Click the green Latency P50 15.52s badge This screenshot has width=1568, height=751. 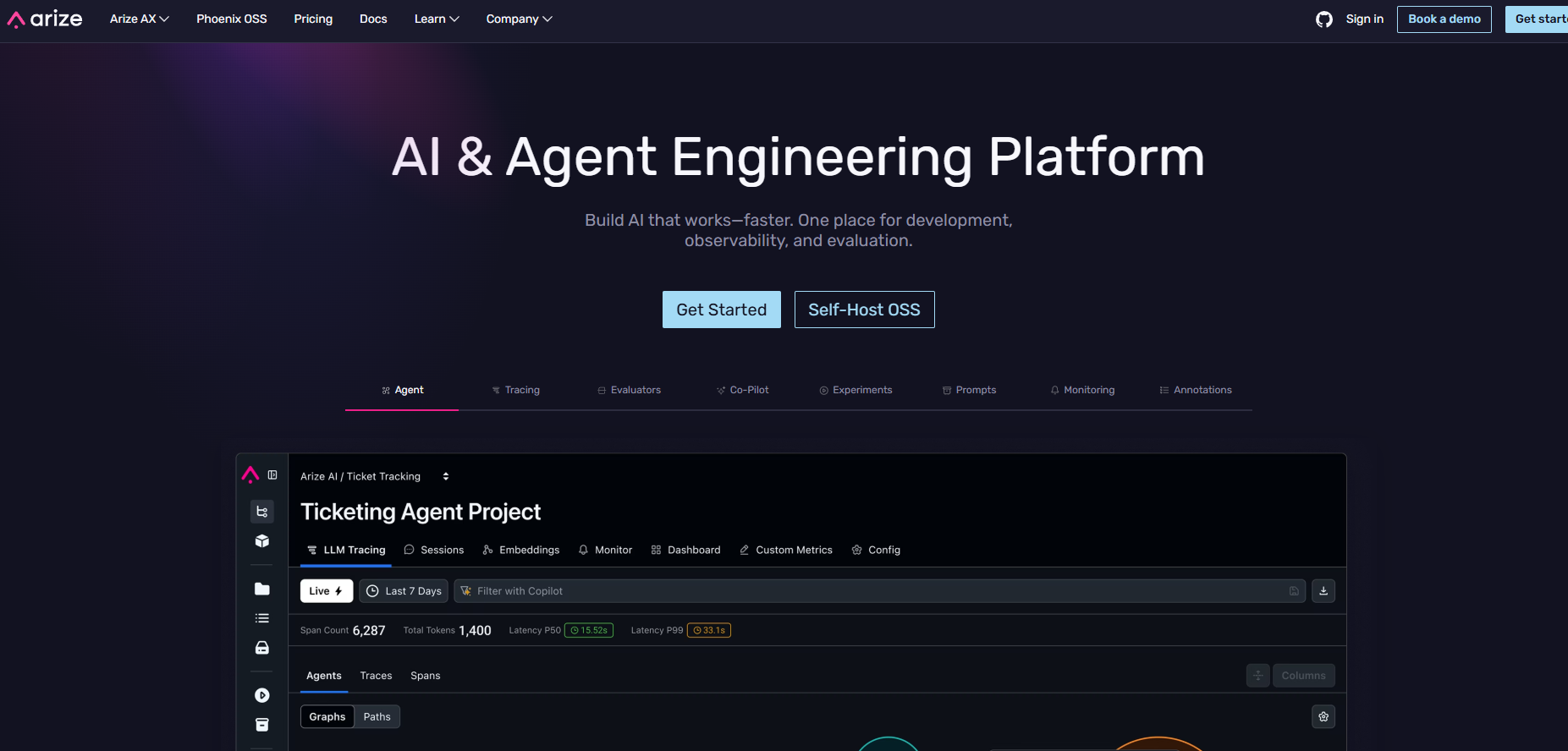(589, 630)
